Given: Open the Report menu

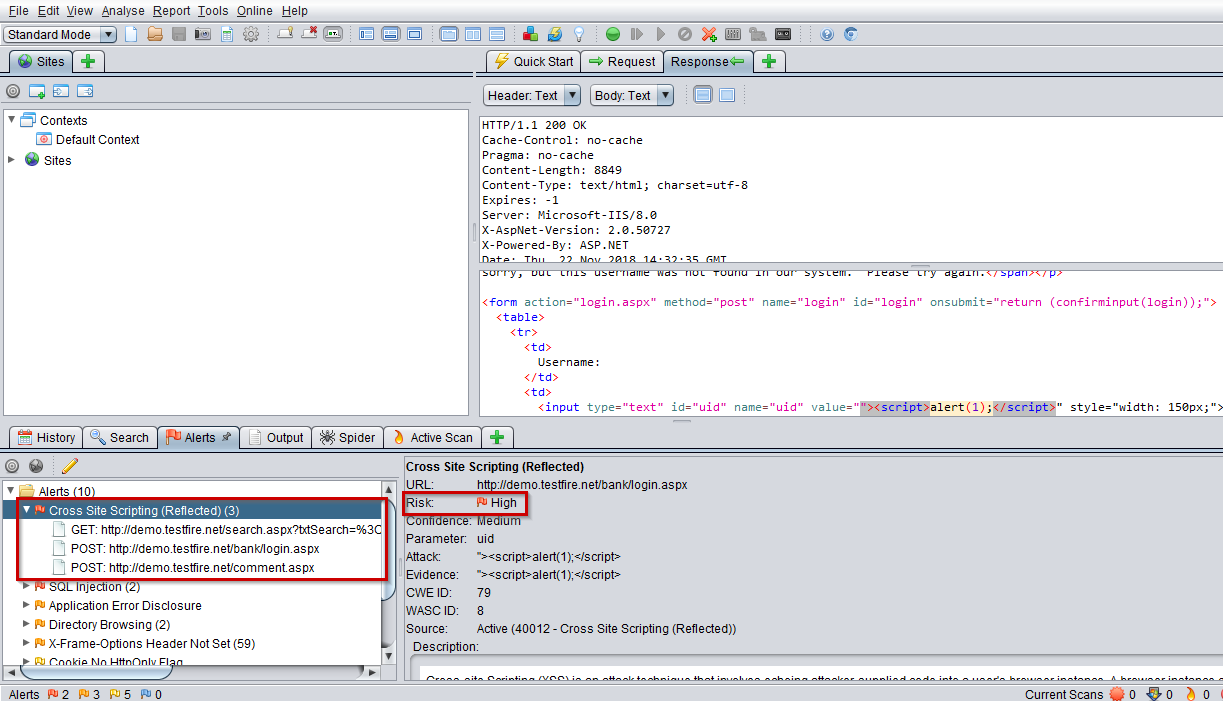Looking at the screenshot, I should point(172,11).
